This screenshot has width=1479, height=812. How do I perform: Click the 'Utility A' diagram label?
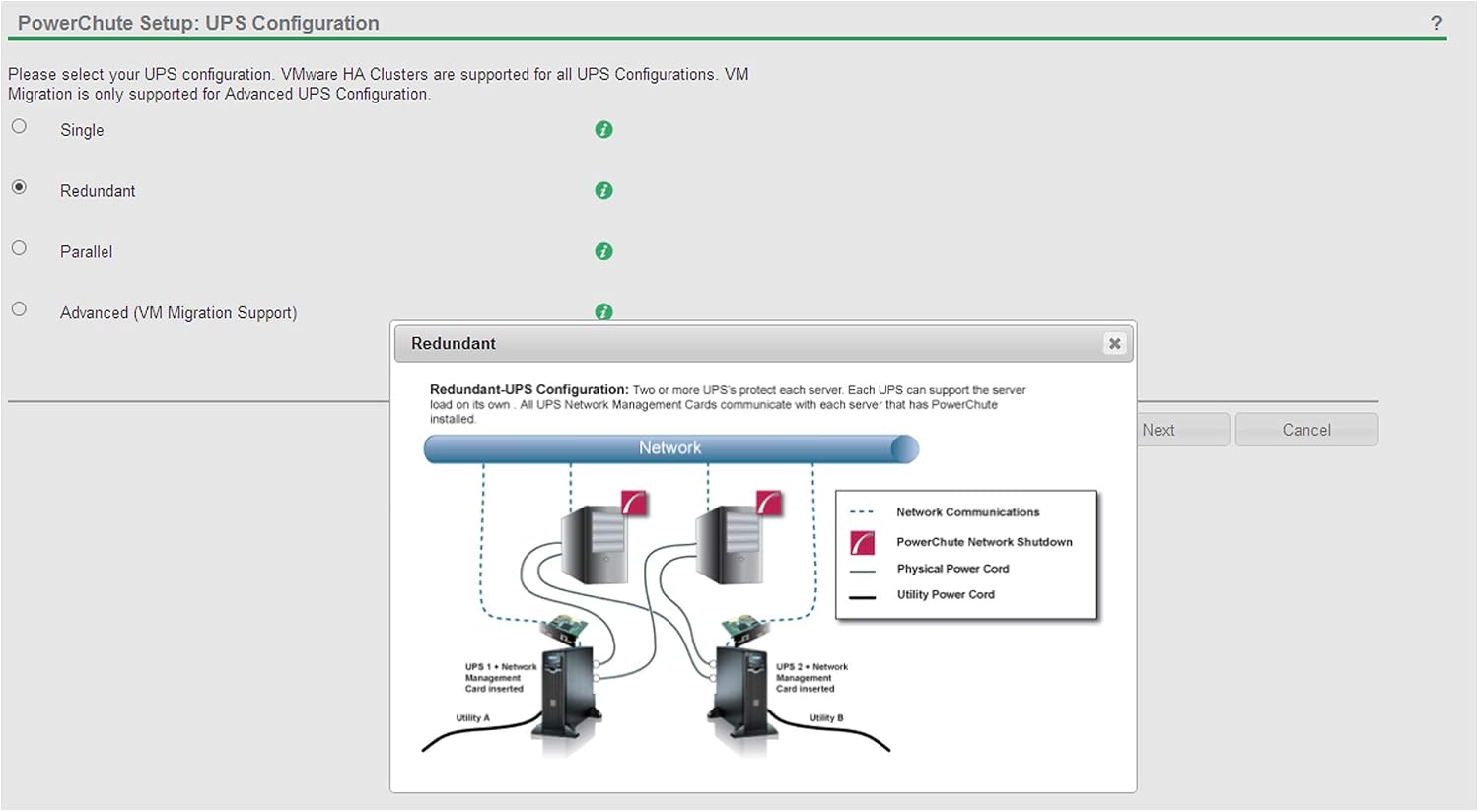472,718
